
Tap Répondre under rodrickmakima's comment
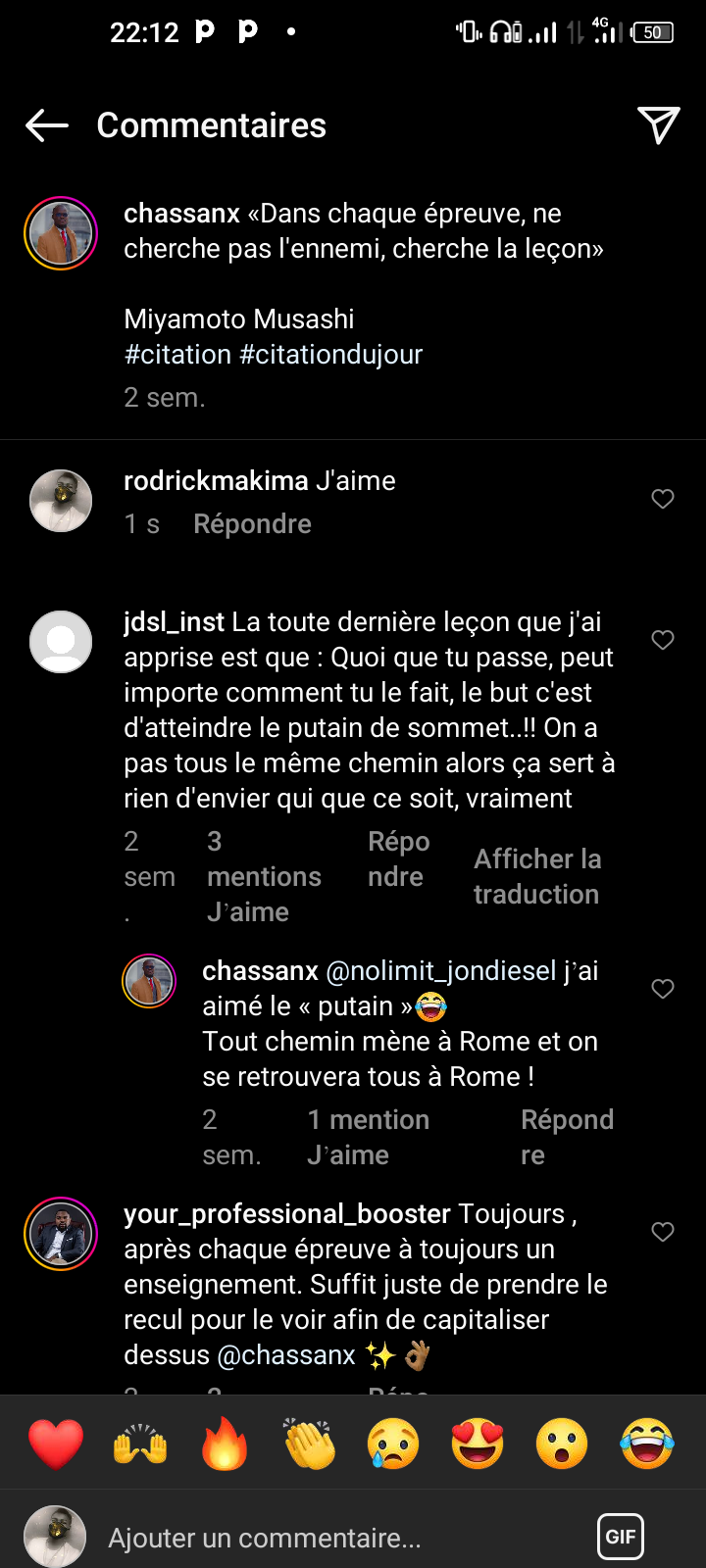pyautogui.click(x=252, y=524)
